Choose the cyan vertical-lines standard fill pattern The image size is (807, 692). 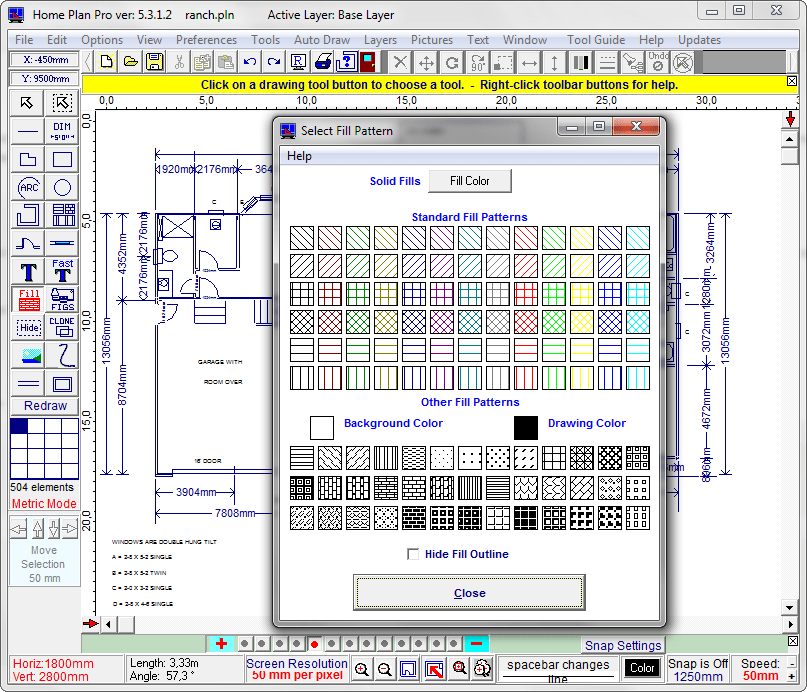tap(638, 378)
